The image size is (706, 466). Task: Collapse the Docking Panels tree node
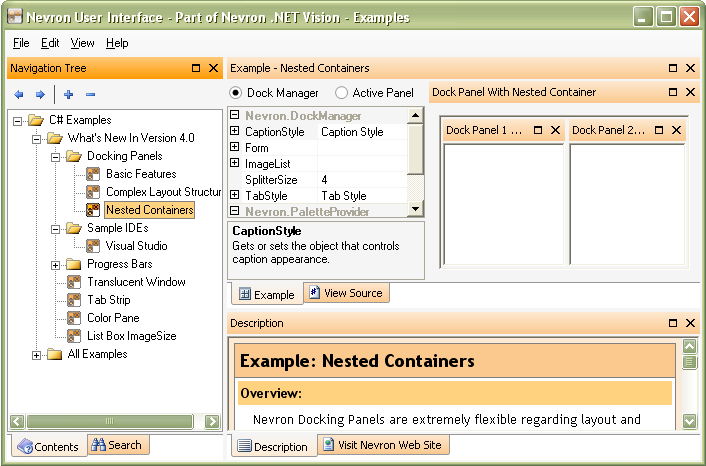click(x=55, y=157)
